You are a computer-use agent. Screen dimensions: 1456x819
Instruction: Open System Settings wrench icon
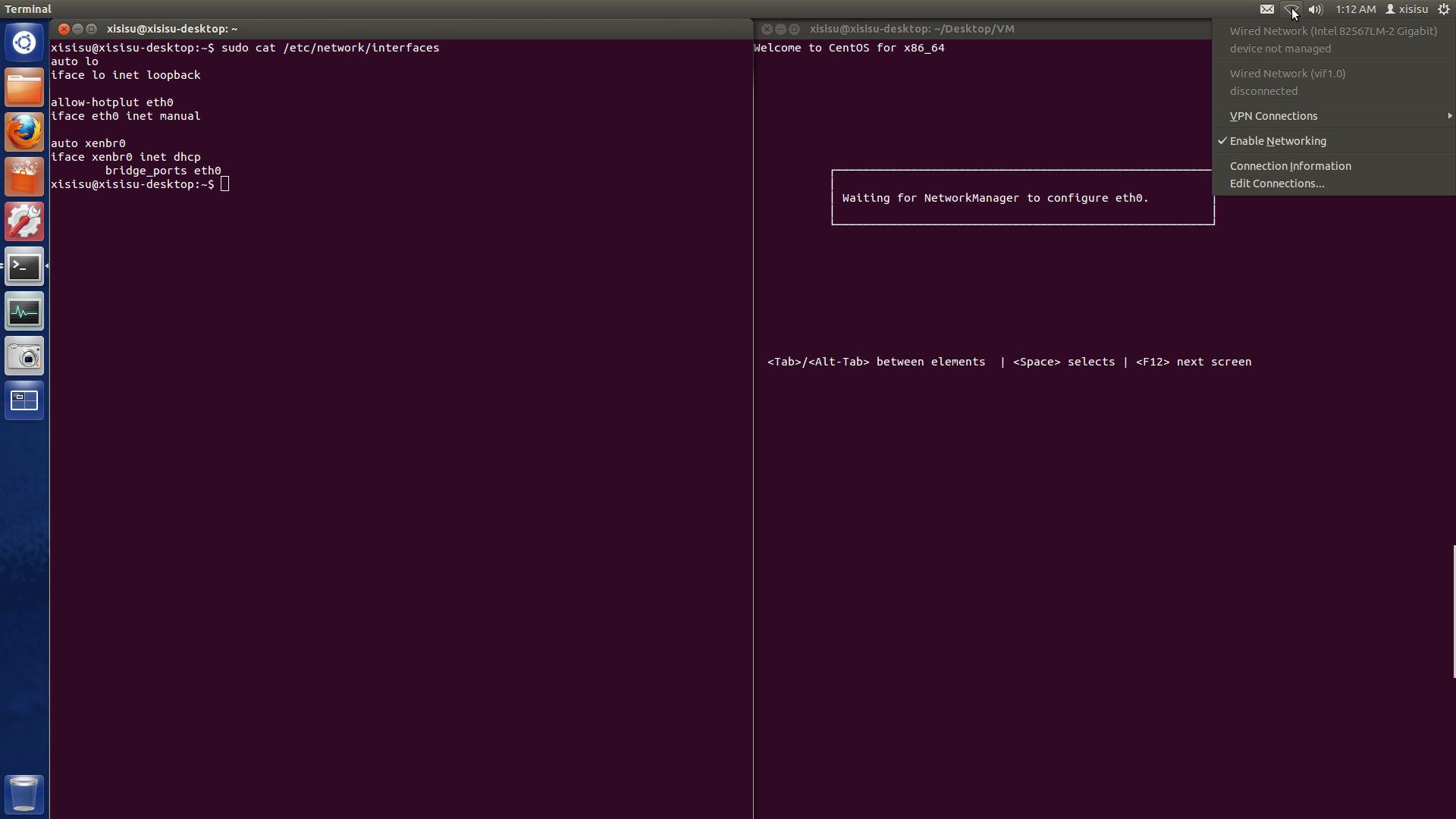point(24,221)
